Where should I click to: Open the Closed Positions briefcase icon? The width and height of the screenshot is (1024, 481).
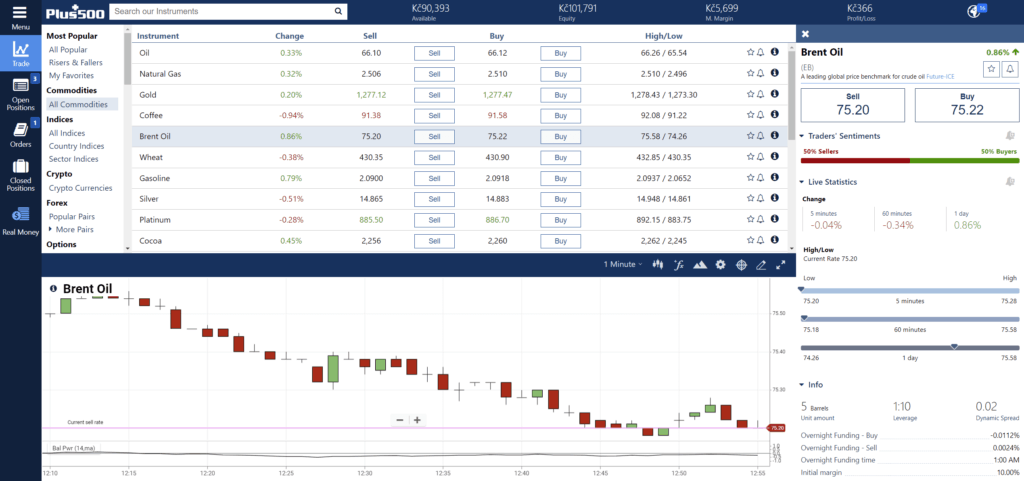[x=20, y=166]
